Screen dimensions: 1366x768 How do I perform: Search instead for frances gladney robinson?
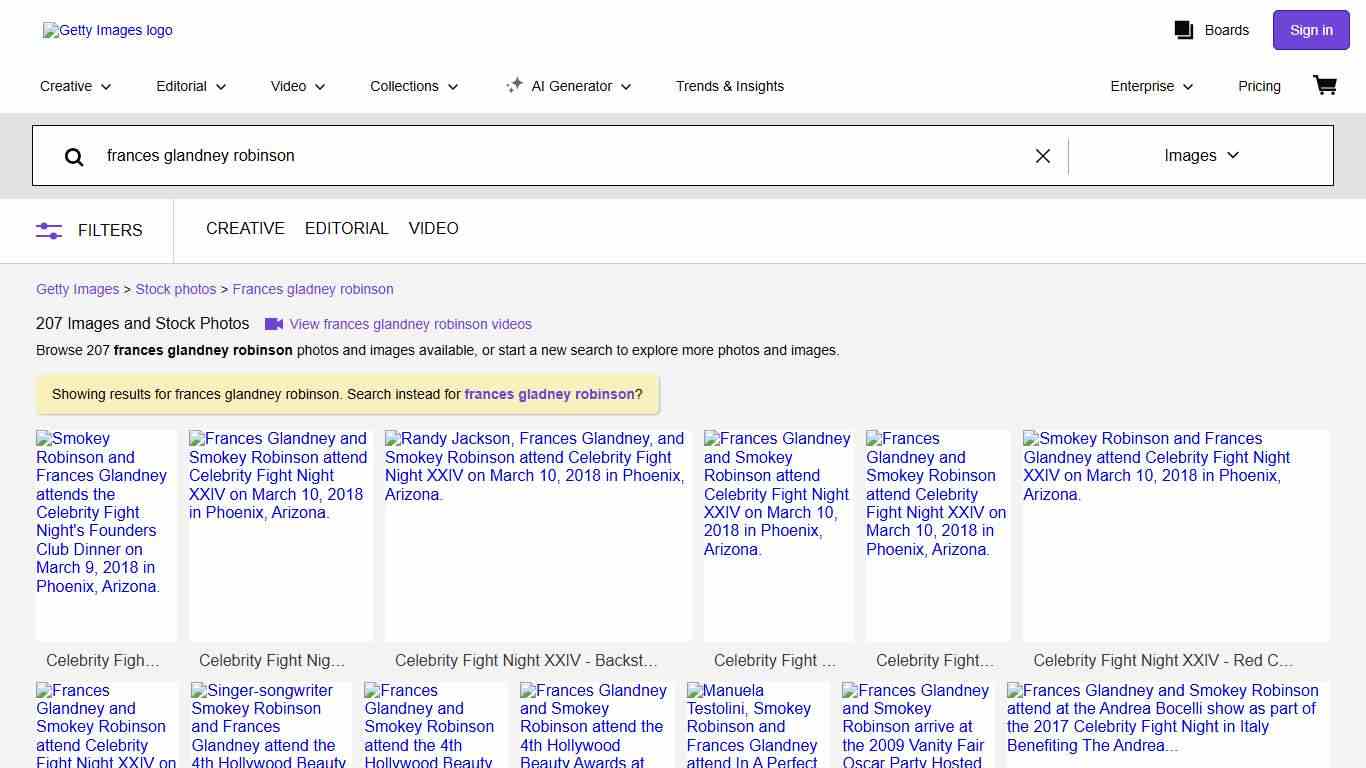point(549,394)
